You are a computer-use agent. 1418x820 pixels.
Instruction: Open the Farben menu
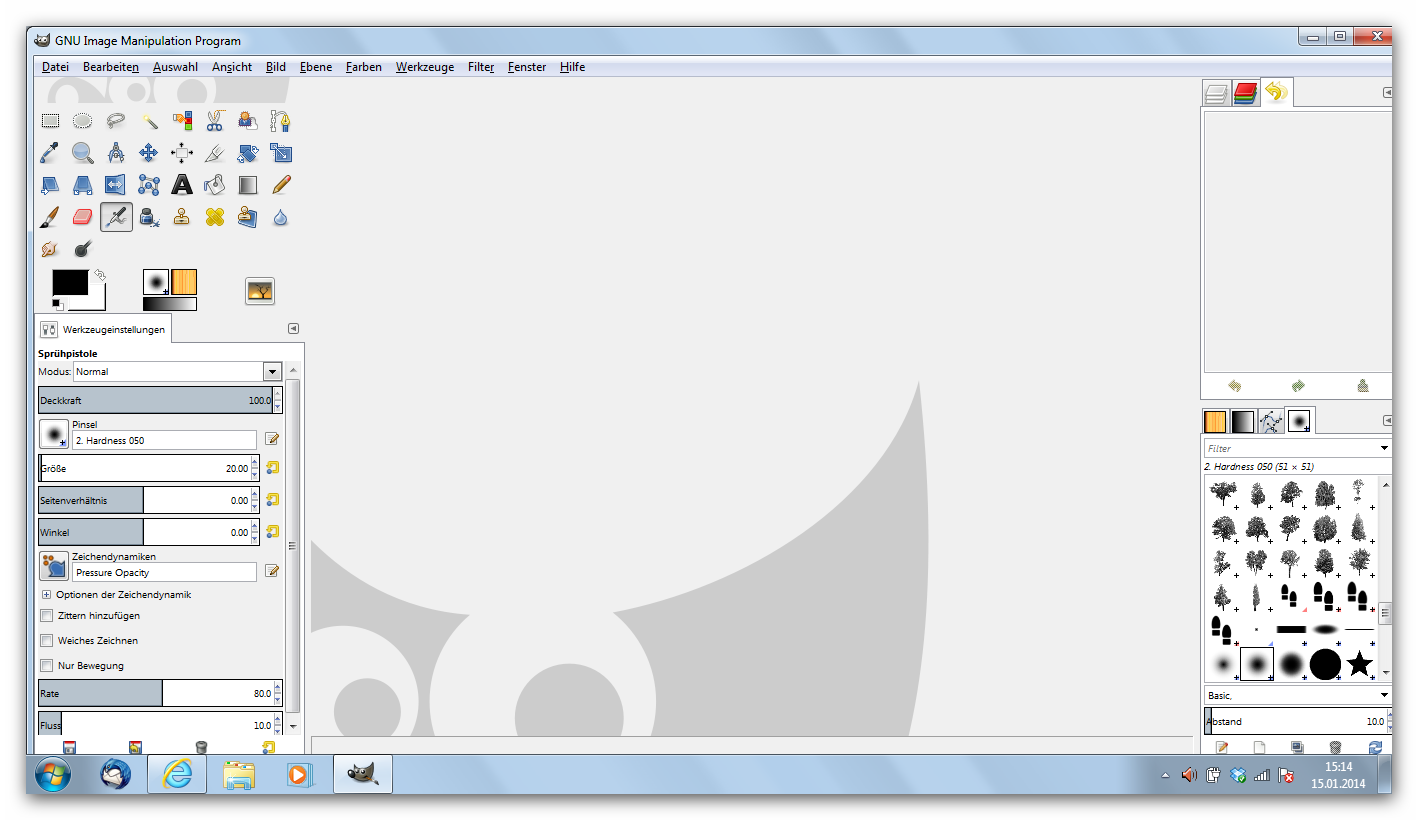pos(364,67)
